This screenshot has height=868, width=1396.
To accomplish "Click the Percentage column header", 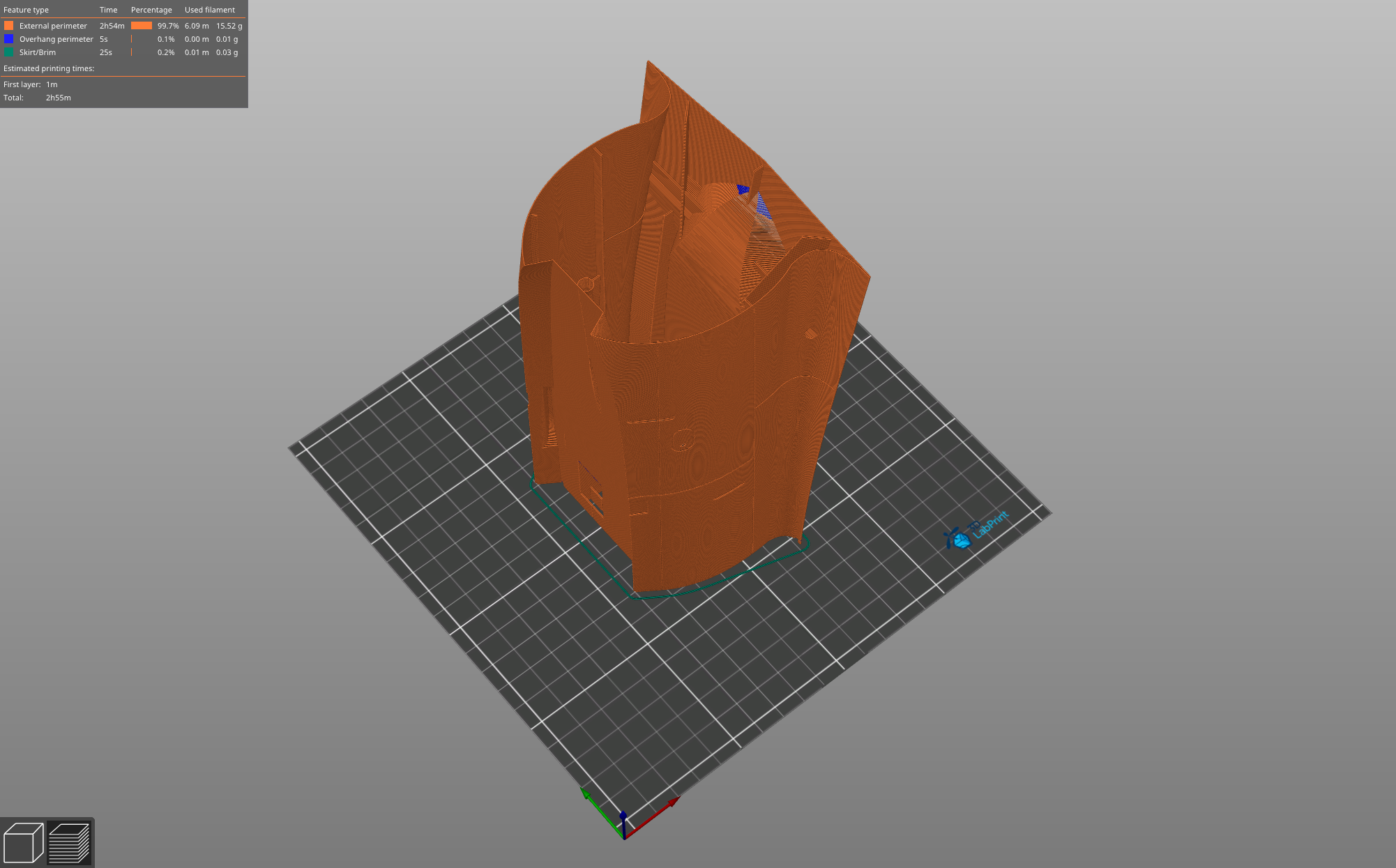I will [151, 10].
